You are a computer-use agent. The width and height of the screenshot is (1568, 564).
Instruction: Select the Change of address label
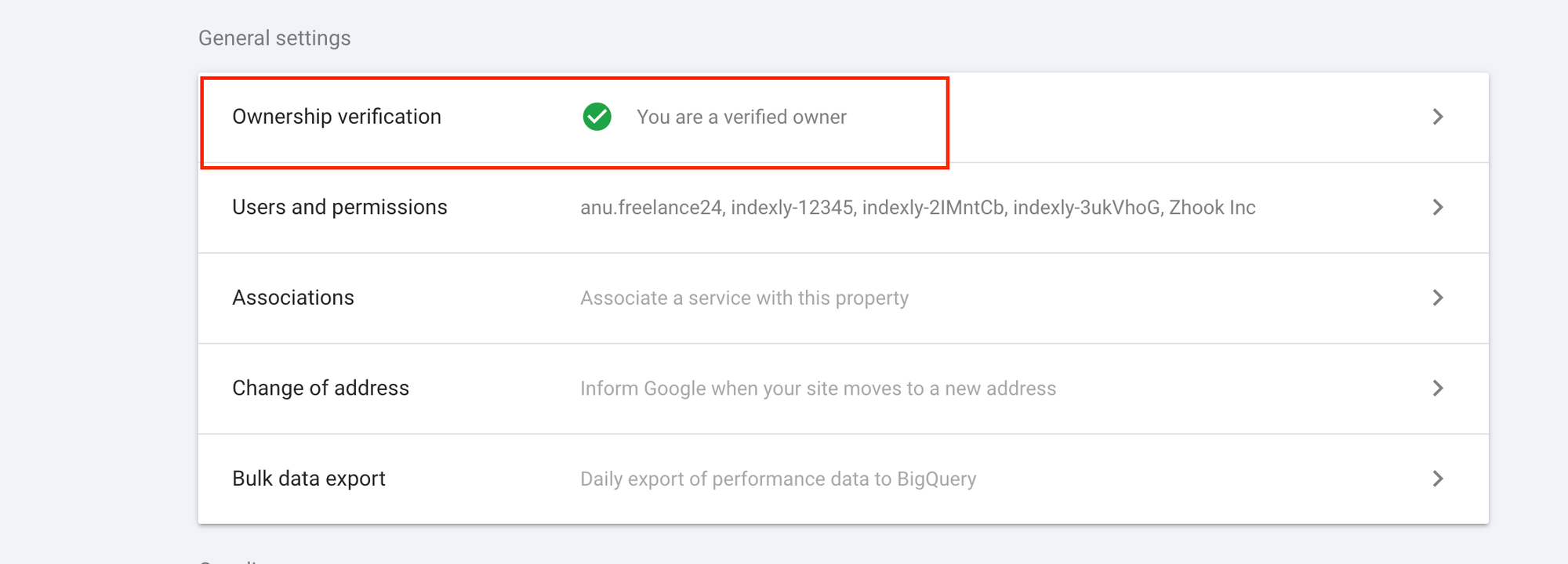click(321, 388)
